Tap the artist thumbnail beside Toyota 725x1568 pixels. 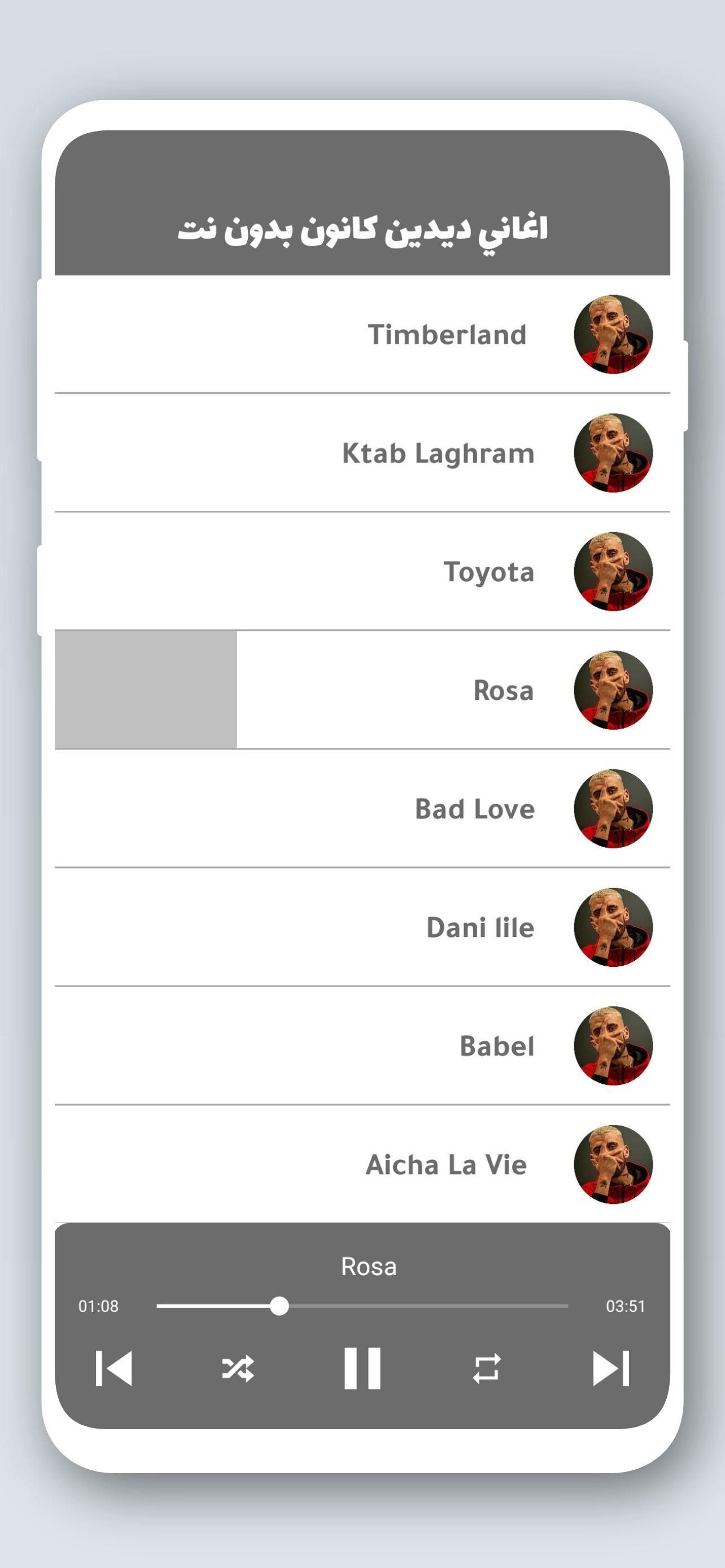[613, 572]
